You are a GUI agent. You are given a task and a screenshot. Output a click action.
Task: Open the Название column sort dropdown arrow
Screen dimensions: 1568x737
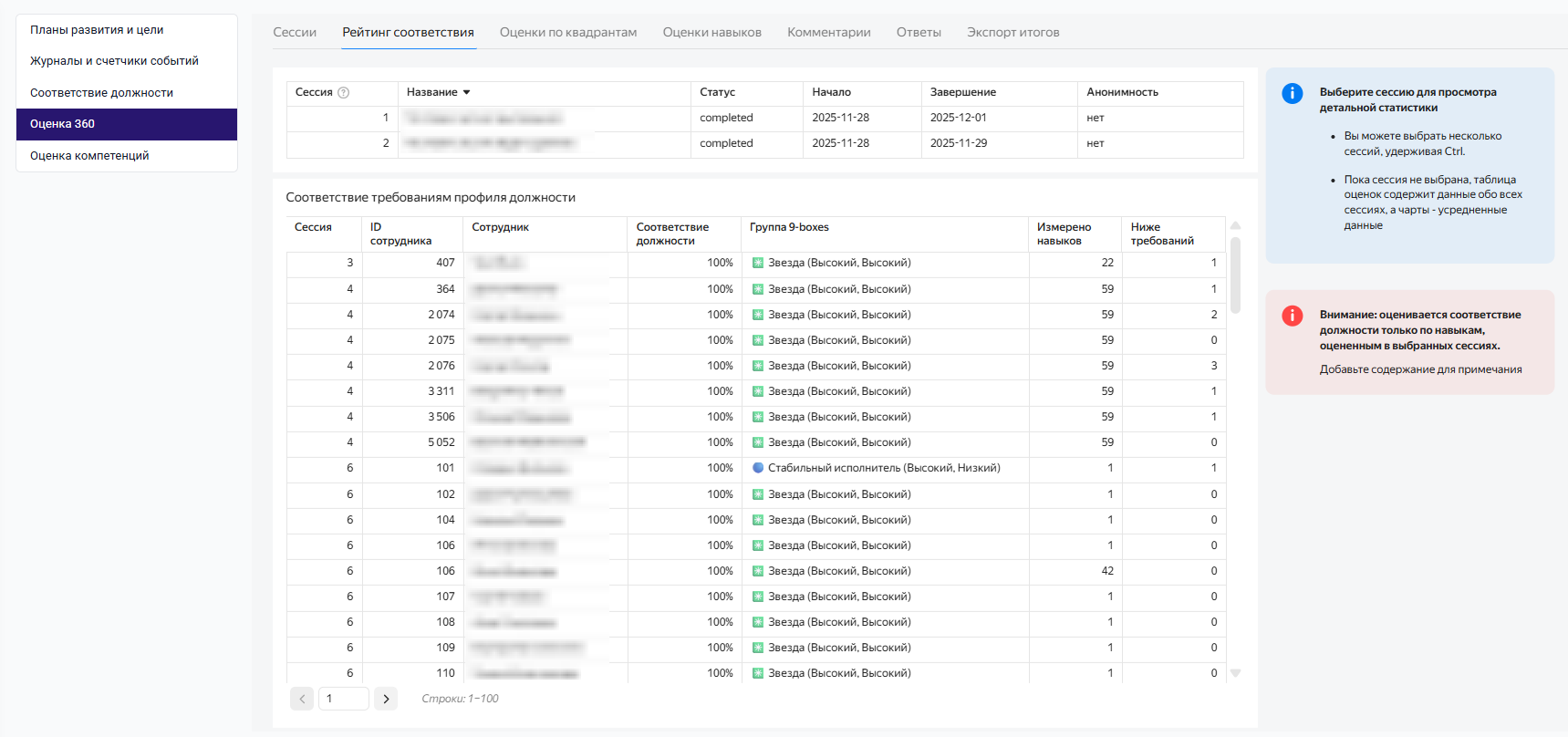(467, 92)
